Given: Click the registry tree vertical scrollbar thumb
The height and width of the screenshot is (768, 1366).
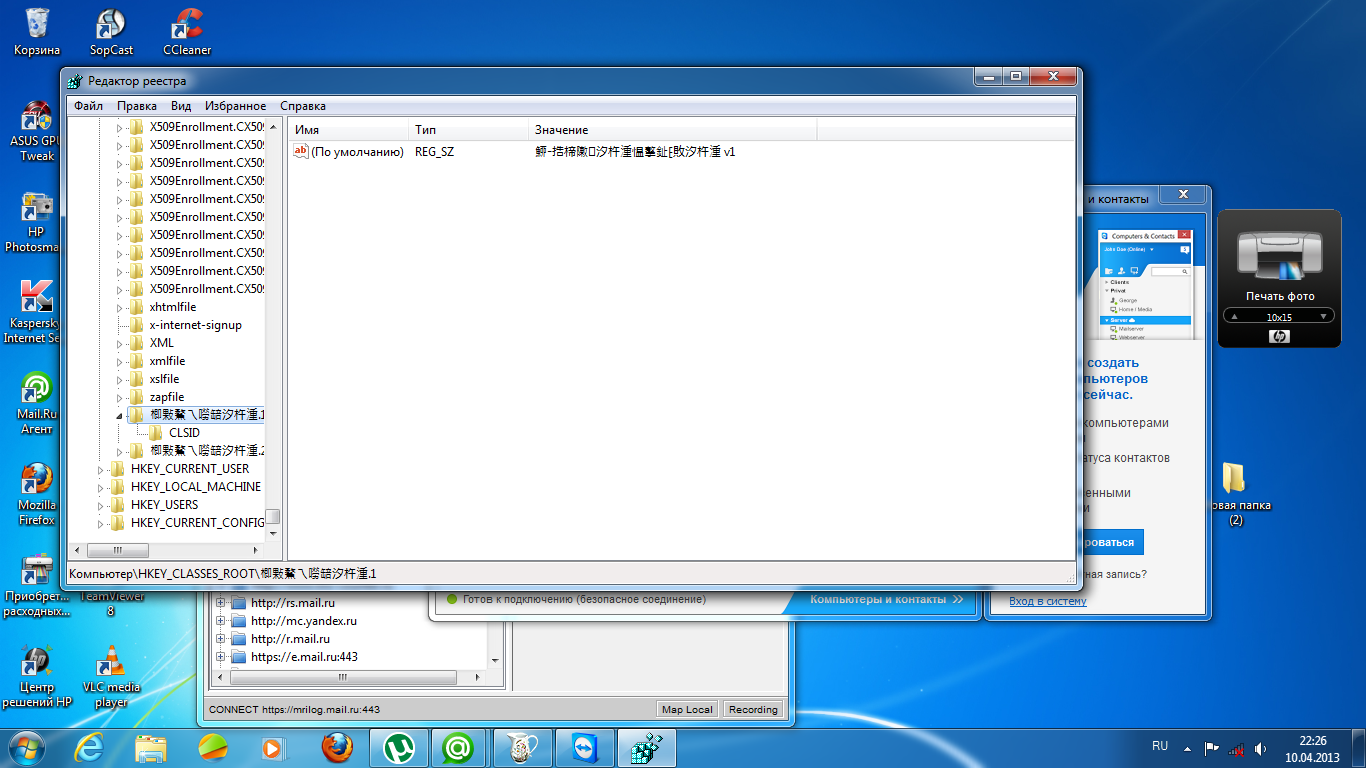Looking at the screenshot, I should tap(272, 517).
